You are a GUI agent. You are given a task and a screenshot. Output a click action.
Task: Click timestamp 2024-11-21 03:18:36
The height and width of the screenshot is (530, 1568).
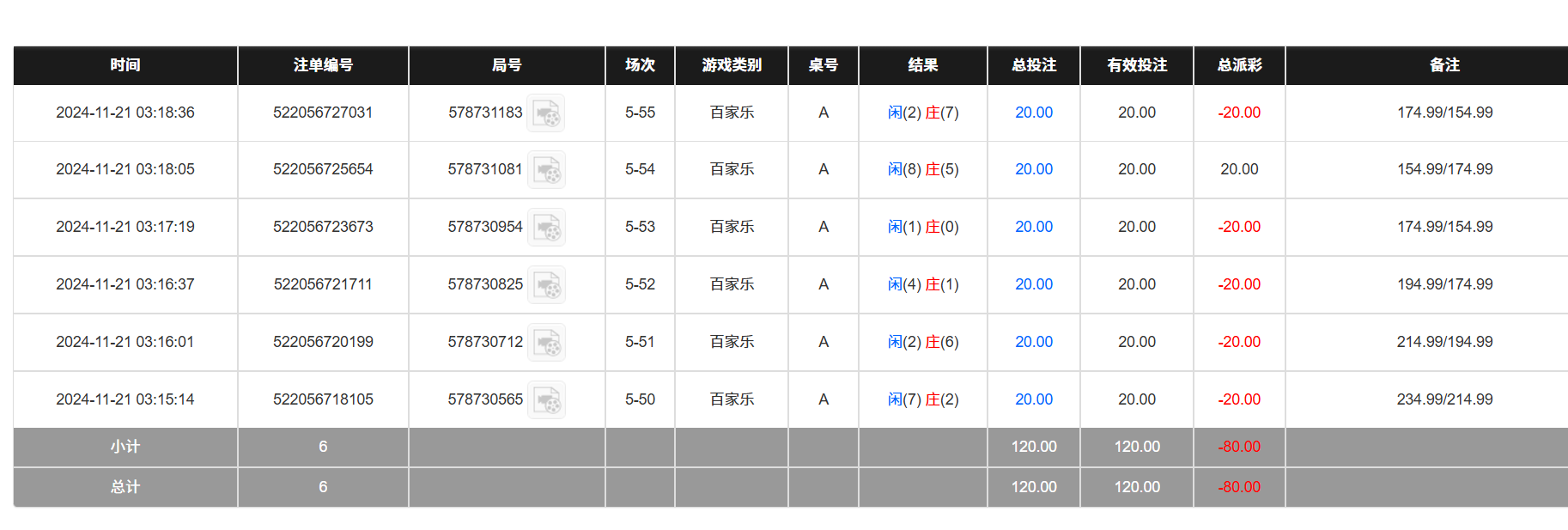coord(125,113)
